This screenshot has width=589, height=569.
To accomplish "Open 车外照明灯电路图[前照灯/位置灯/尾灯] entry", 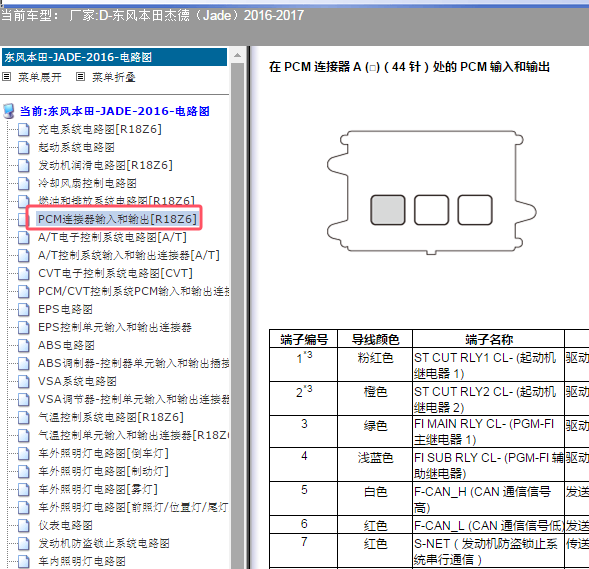I will pyautogui.click(x=133, y=507).
